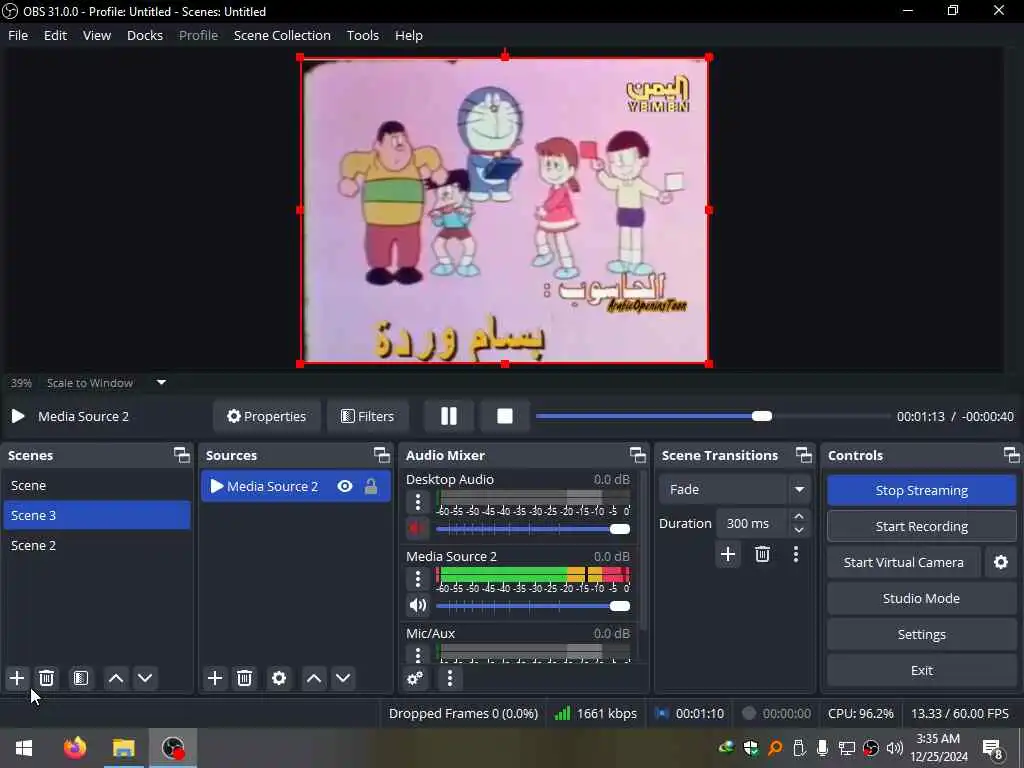
Task: Stop media playback
Action: [505, 416]
